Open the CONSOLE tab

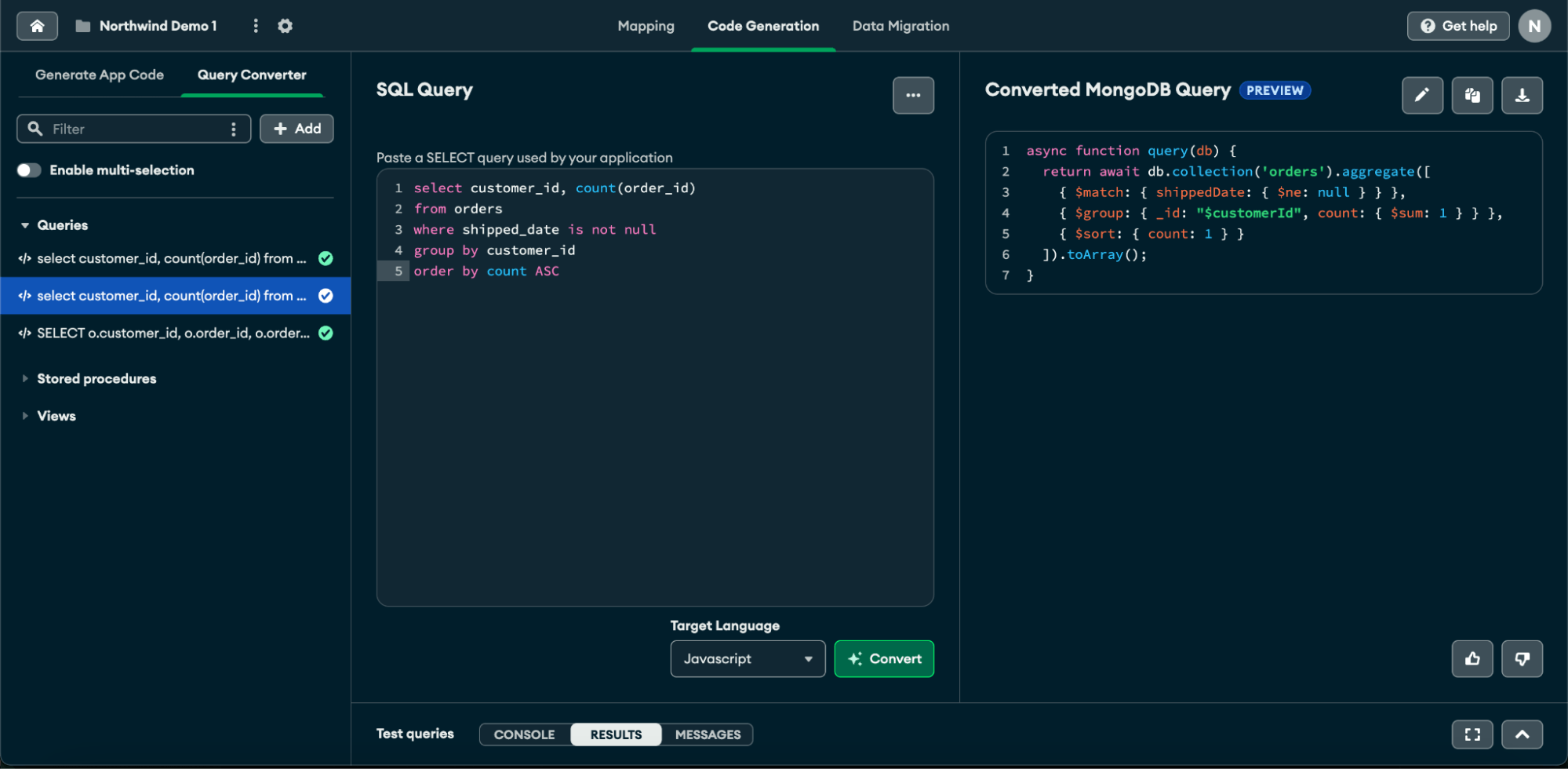[525, 734]
